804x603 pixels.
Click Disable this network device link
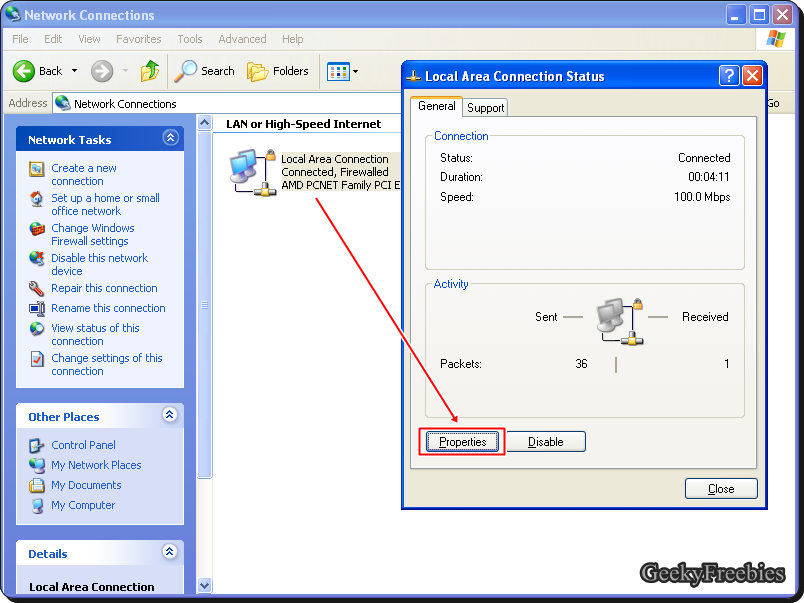click(x=99, y=264)
